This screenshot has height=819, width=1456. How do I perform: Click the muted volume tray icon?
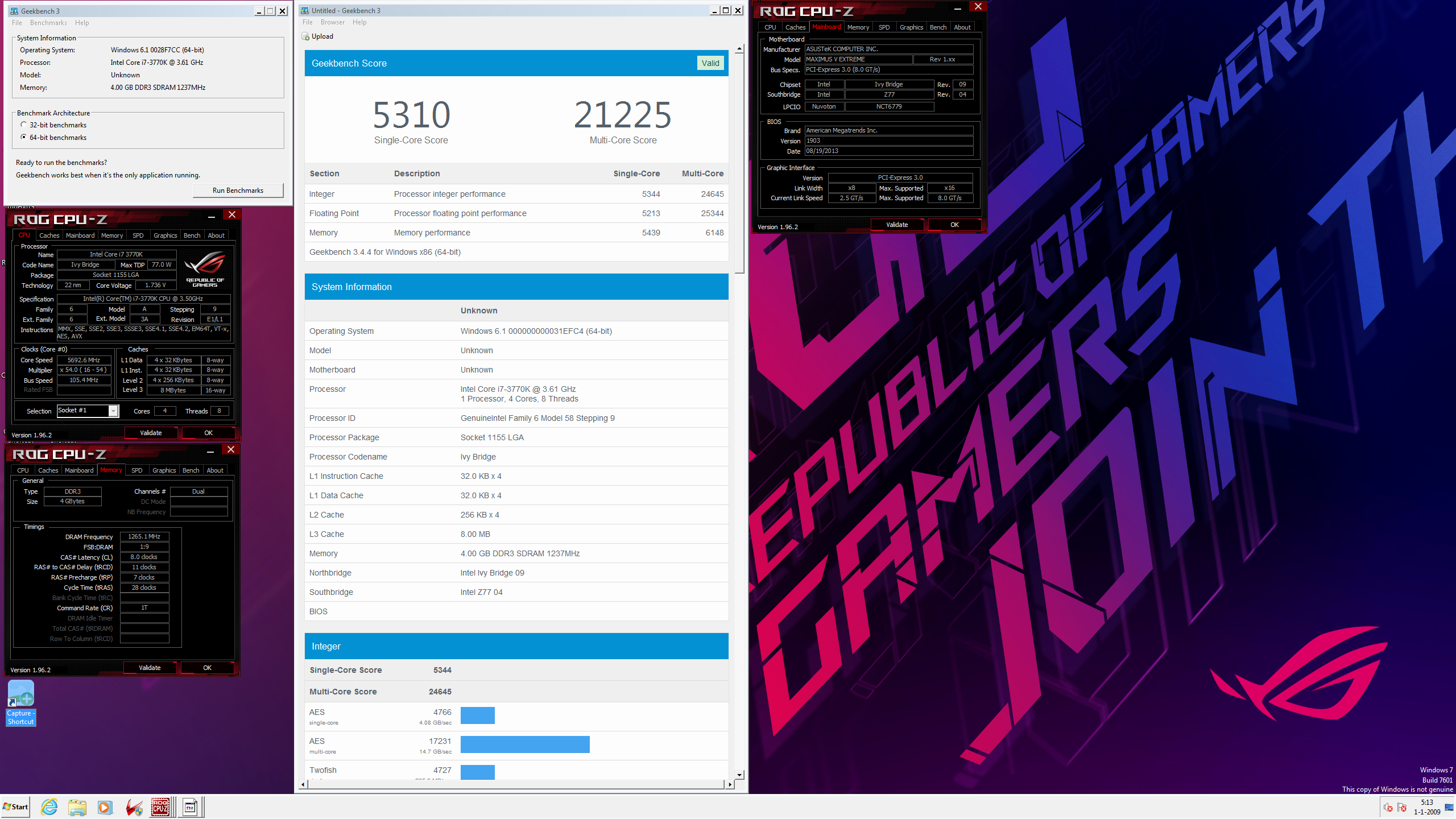click(1388, 807)
